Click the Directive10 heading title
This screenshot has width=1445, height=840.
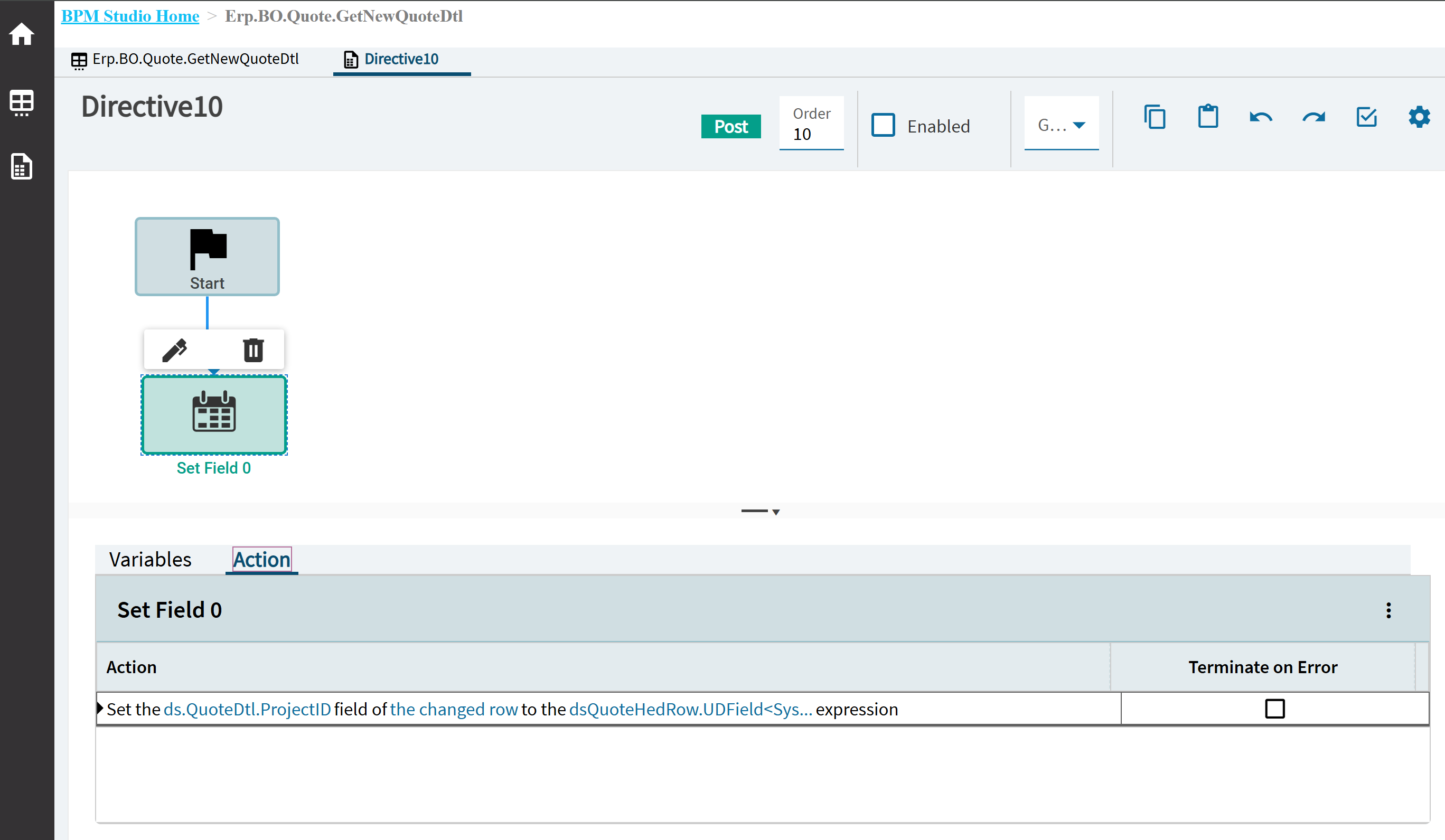pyautogui.click(x=152, y=107)
